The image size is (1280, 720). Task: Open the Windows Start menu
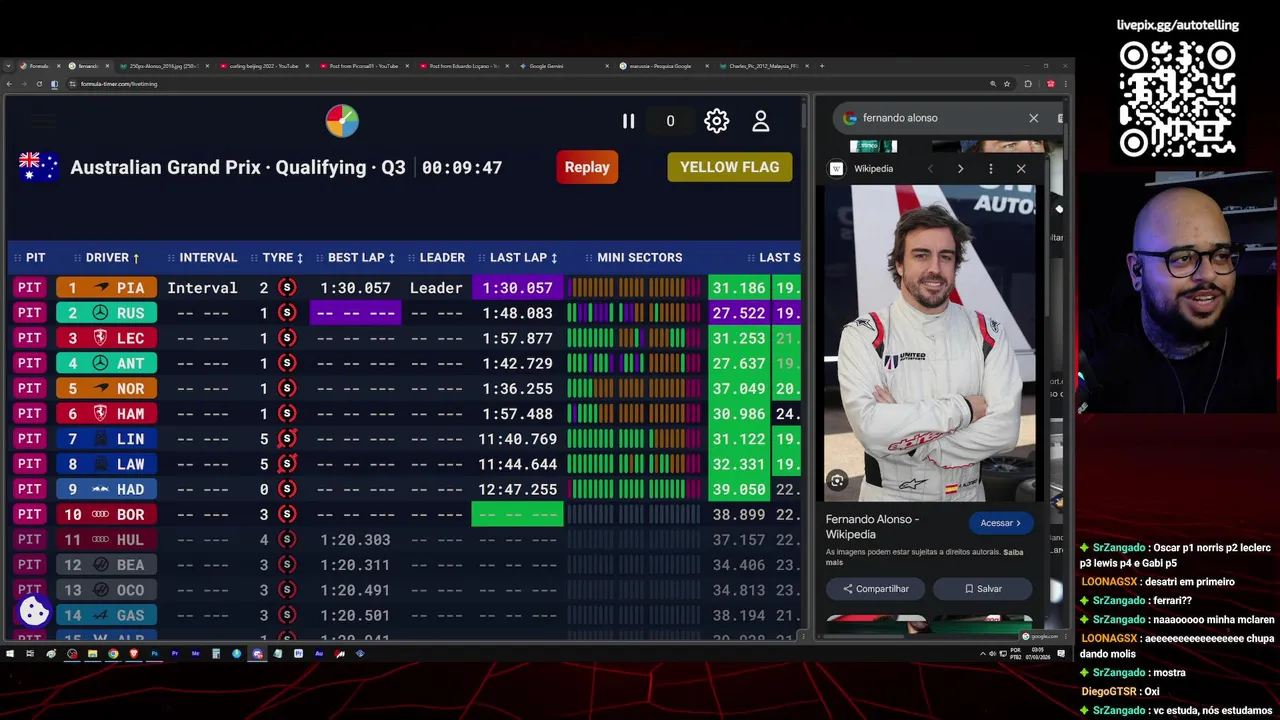(x=10, y=654)
